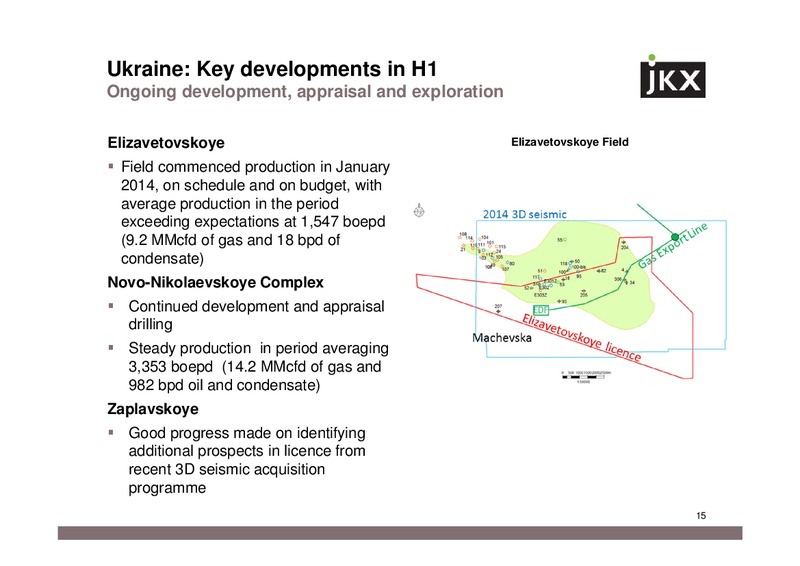Screen dimensions: 800x566
Task: Select the 'Ukraine: Key developments in H1' title
Action: tap(272, 69)
